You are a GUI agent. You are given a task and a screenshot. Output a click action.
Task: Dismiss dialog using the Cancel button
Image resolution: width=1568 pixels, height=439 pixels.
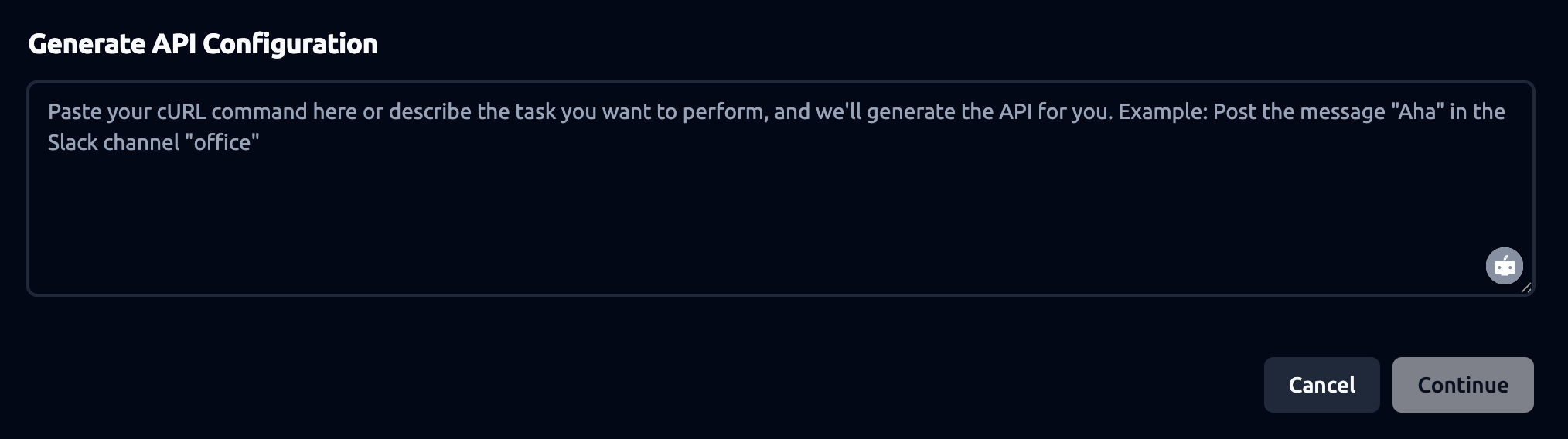(1321, 385)
